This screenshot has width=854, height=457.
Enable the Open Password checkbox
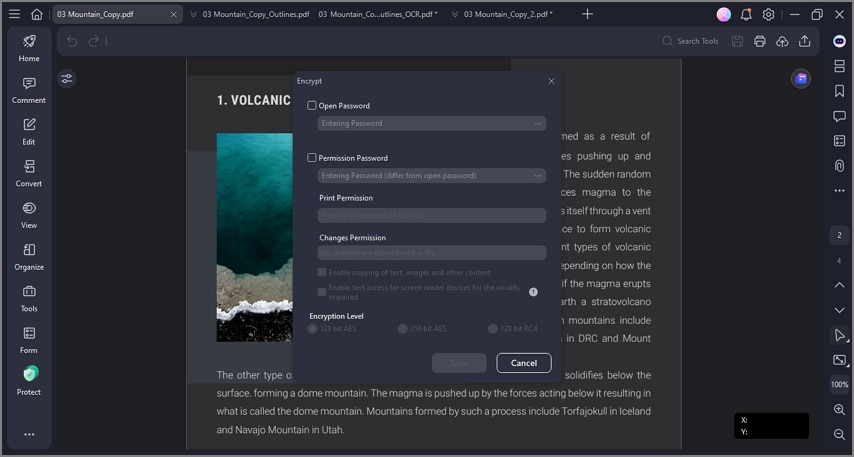(x=312, y=106)
